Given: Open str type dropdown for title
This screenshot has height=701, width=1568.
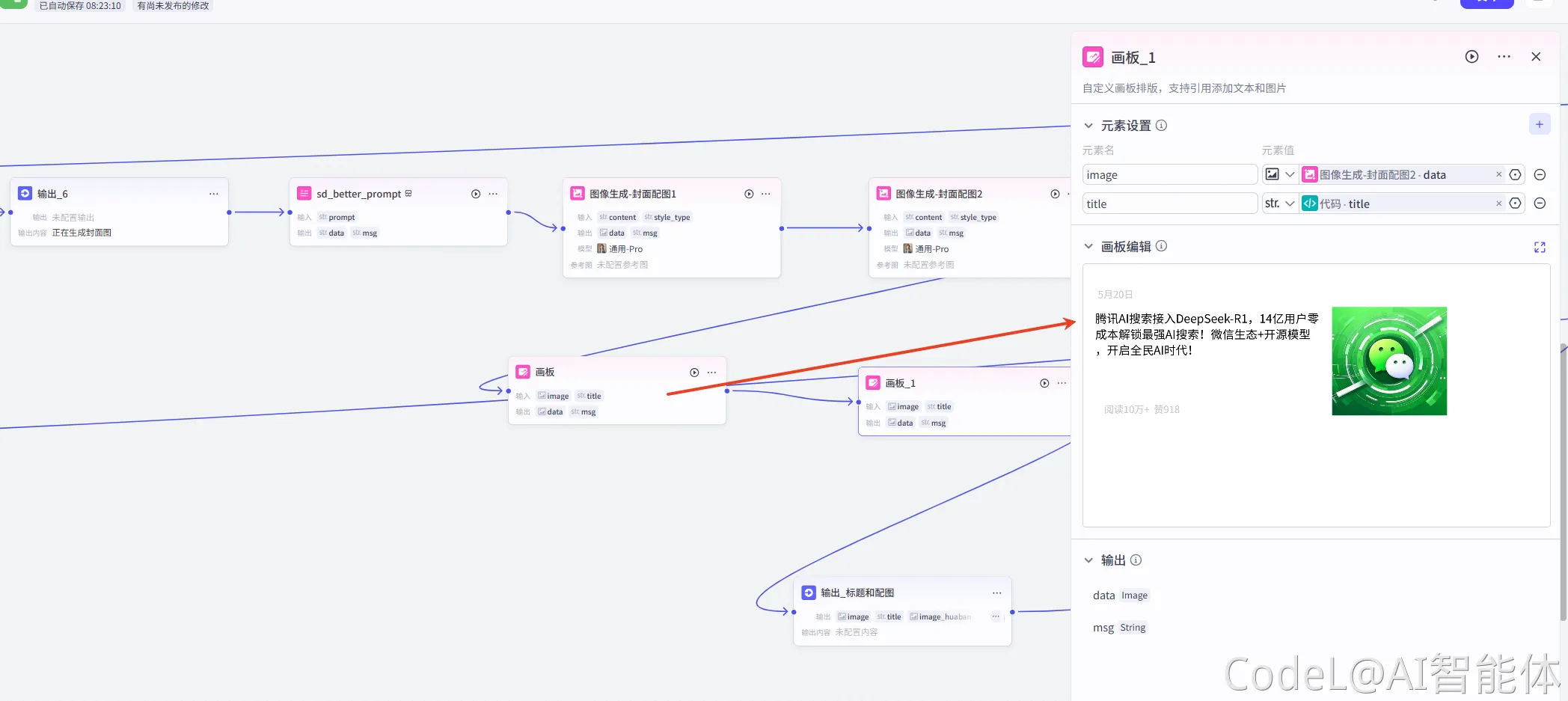Looking at the screenshot, I should [x=1280, y=203].
